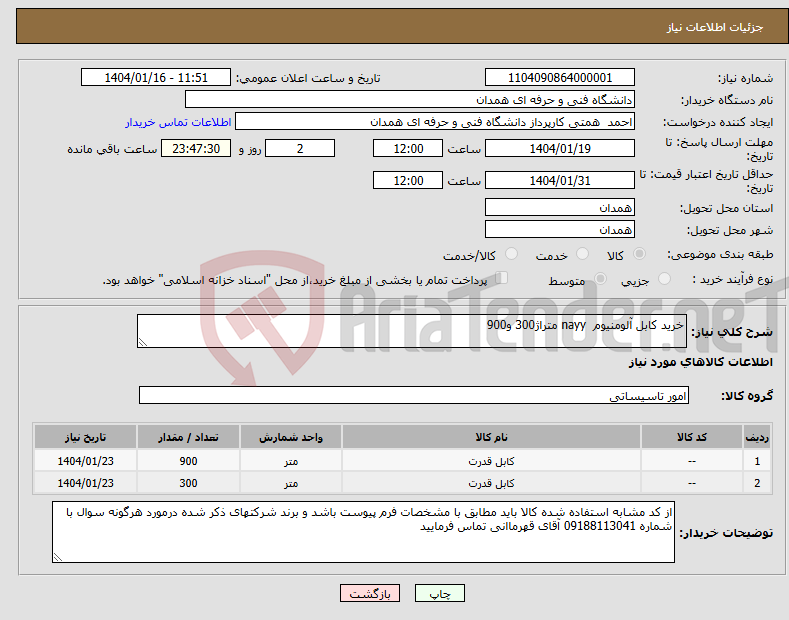Click the quantity cell 900
This screenshot has width=789, height=620.
[188, 461]
